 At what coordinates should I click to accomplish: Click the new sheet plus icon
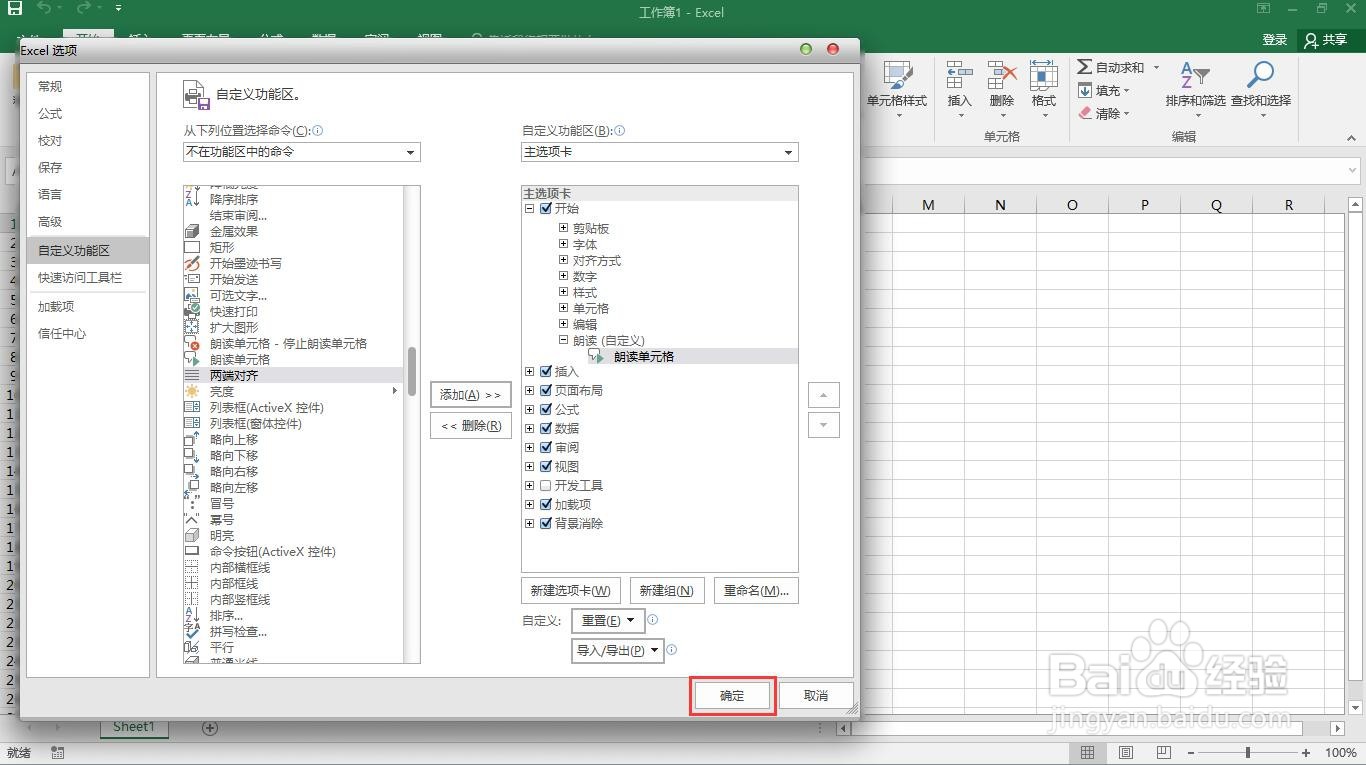(210, 728)
